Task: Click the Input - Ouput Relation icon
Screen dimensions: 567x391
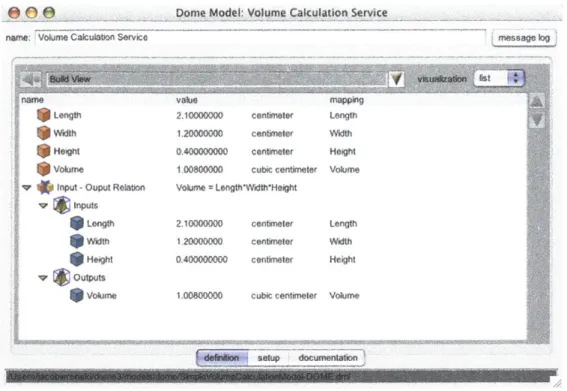Action: click(x=45, y=187)
